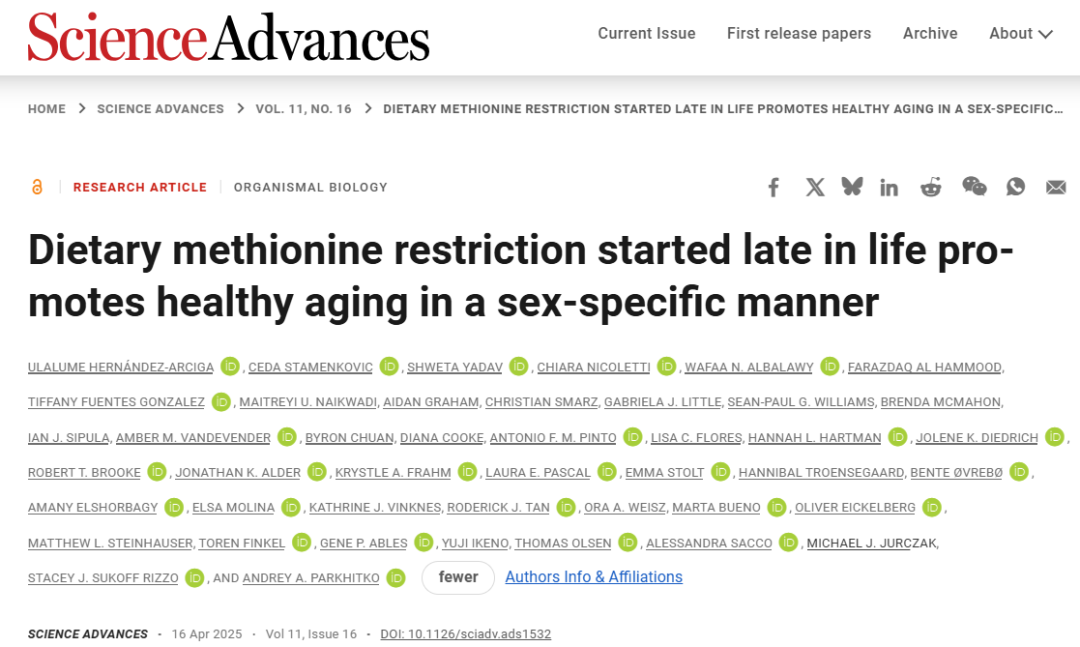The height and width of the screenshot is (647, 1080).
Task: Go to First release papers
Action: pos(799,34)
